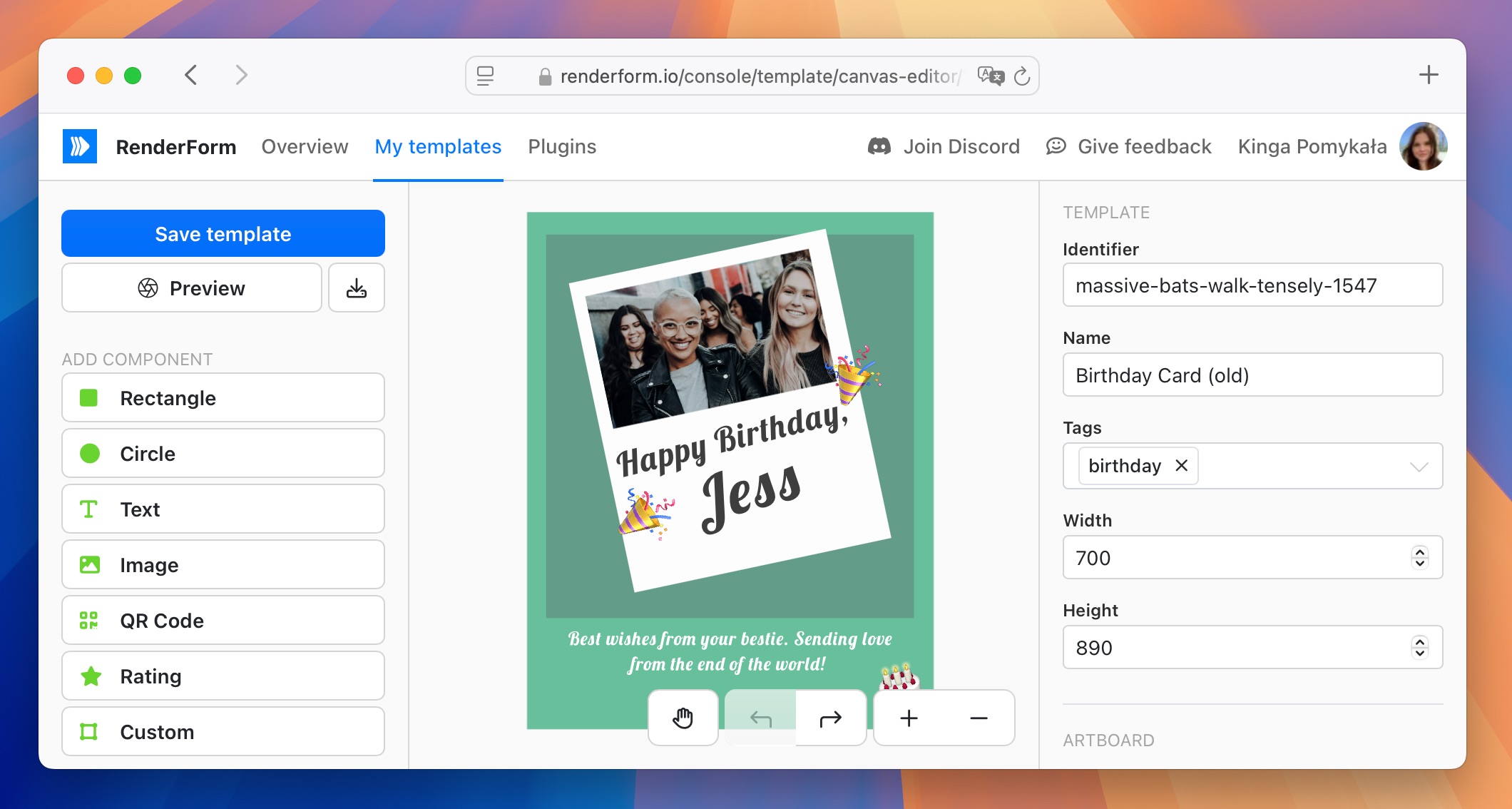1512x809 pixels.
Task: Zoom out of the canvas
Action: (979, 718)
